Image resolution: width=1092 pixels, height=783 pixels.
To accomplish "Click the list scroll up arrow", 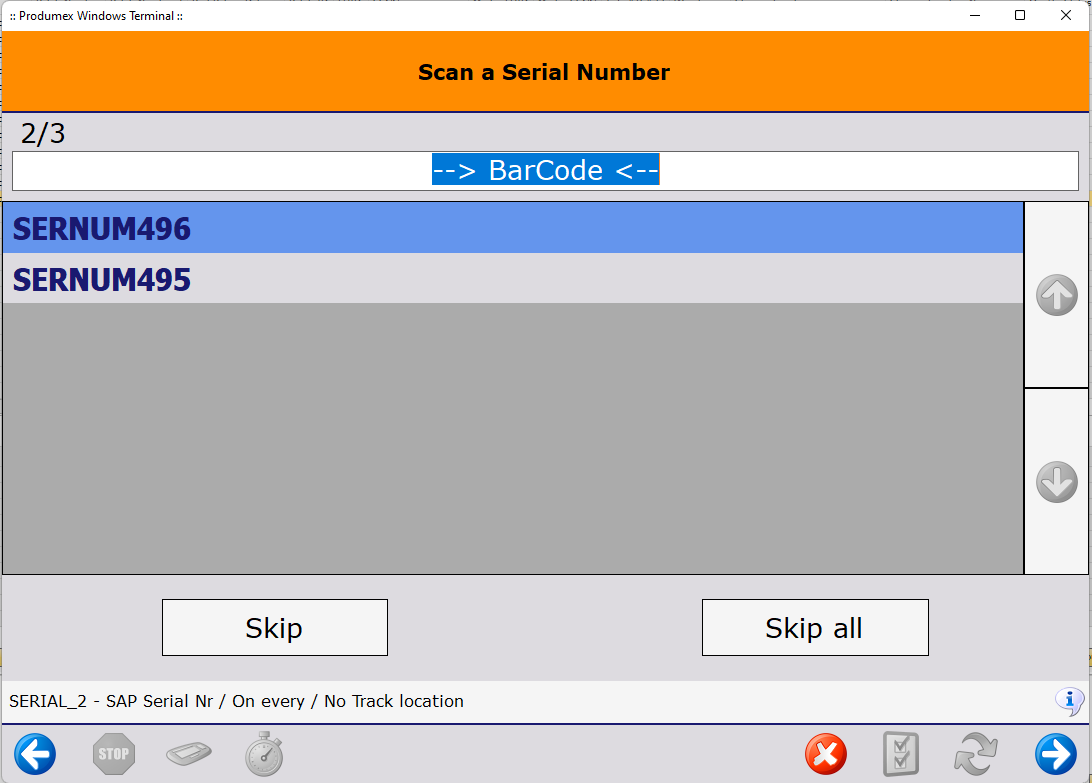I will click(1056, 295).
